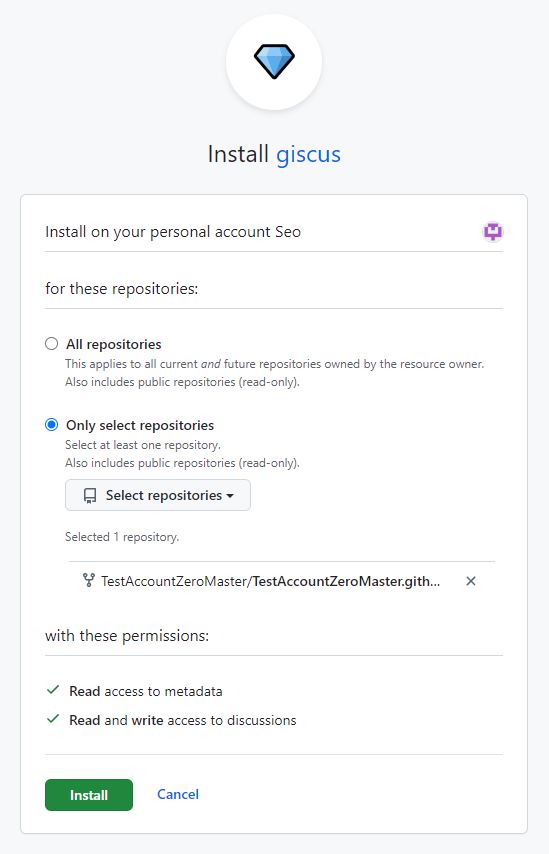The image size is (549, 854).
Task: Select the All repositories radio button
Action: point(51,344)
